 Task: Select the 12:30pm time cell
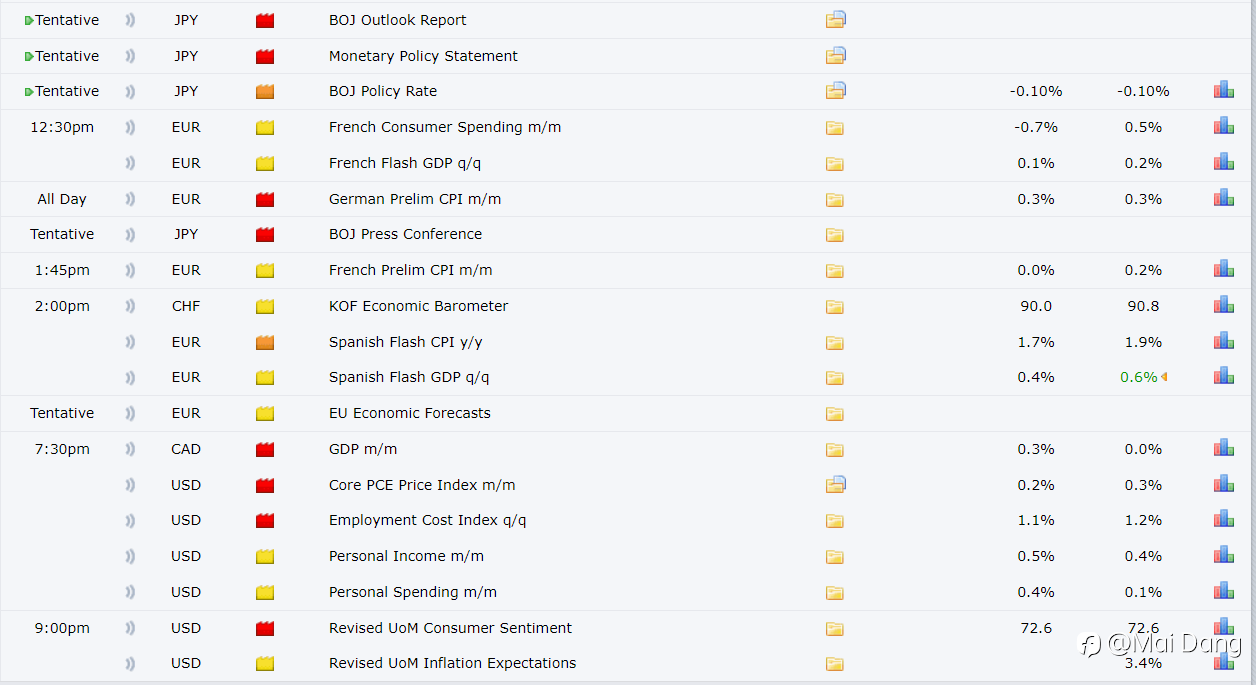pyautogui.click(x=62, y=127)
